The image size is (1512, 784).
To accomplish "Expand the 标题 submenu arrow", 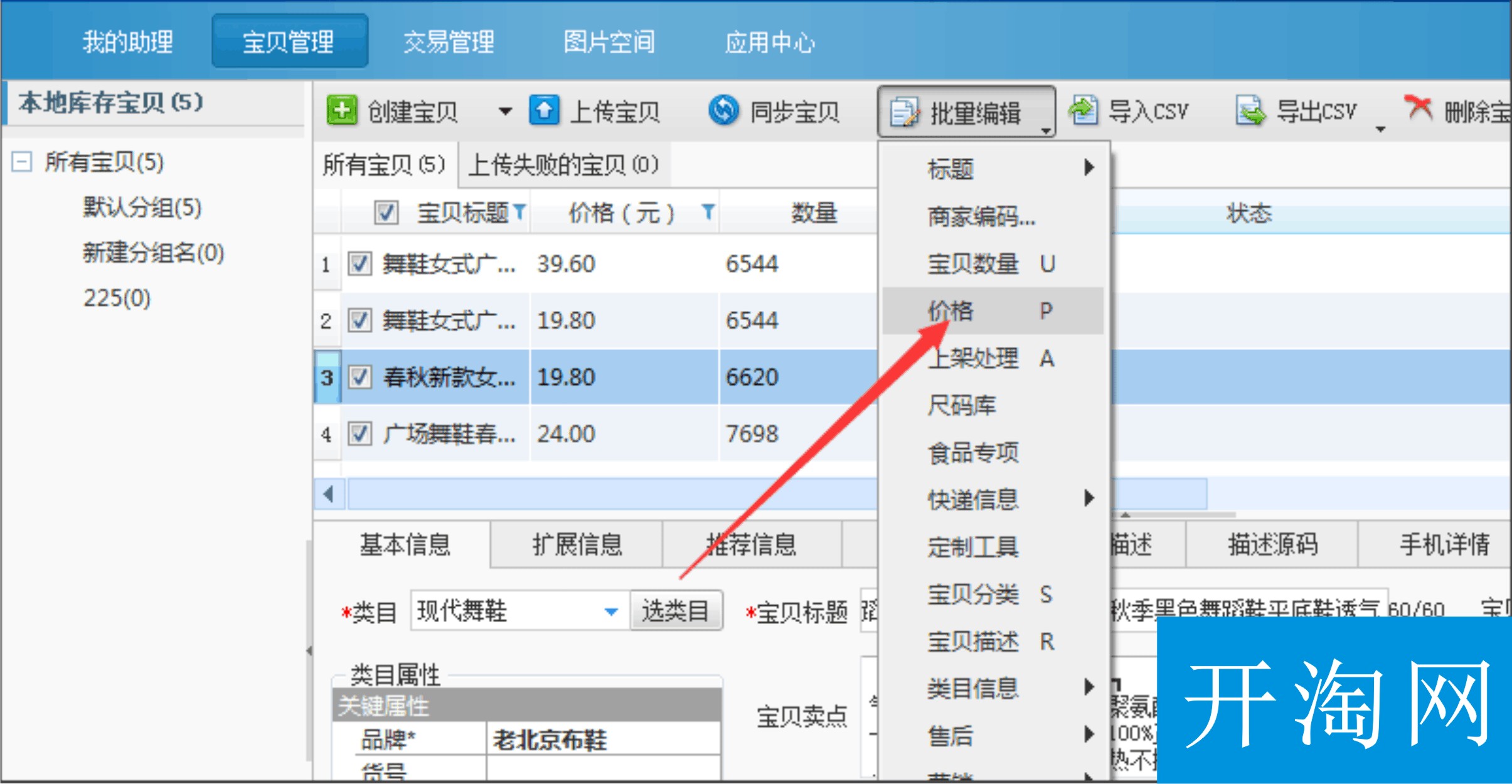I will pos(1089,167).
